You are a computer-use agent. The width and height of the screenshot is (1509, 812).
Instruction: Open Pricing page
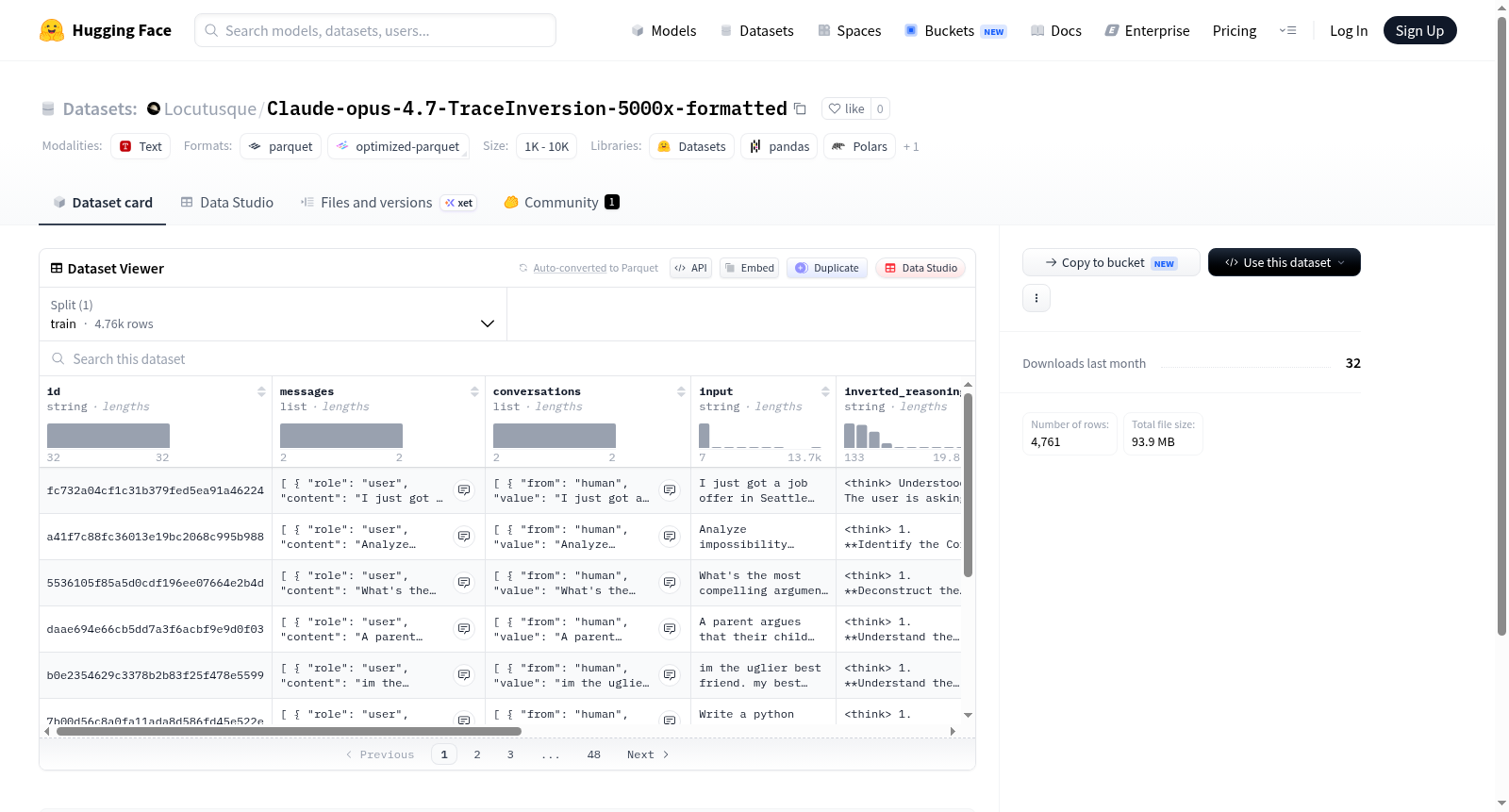click(1235, 31)
